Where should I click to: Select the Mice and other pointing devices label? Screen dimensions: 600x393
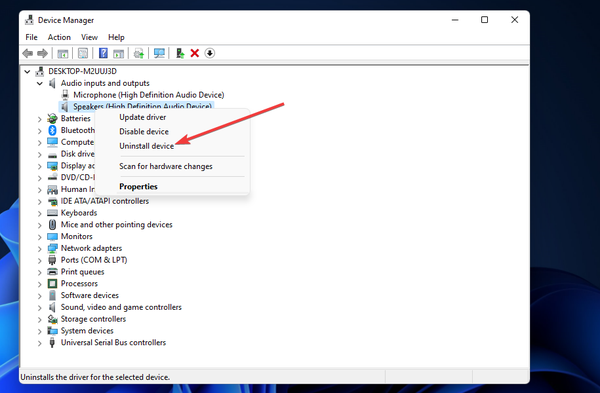tap(116, 225)
